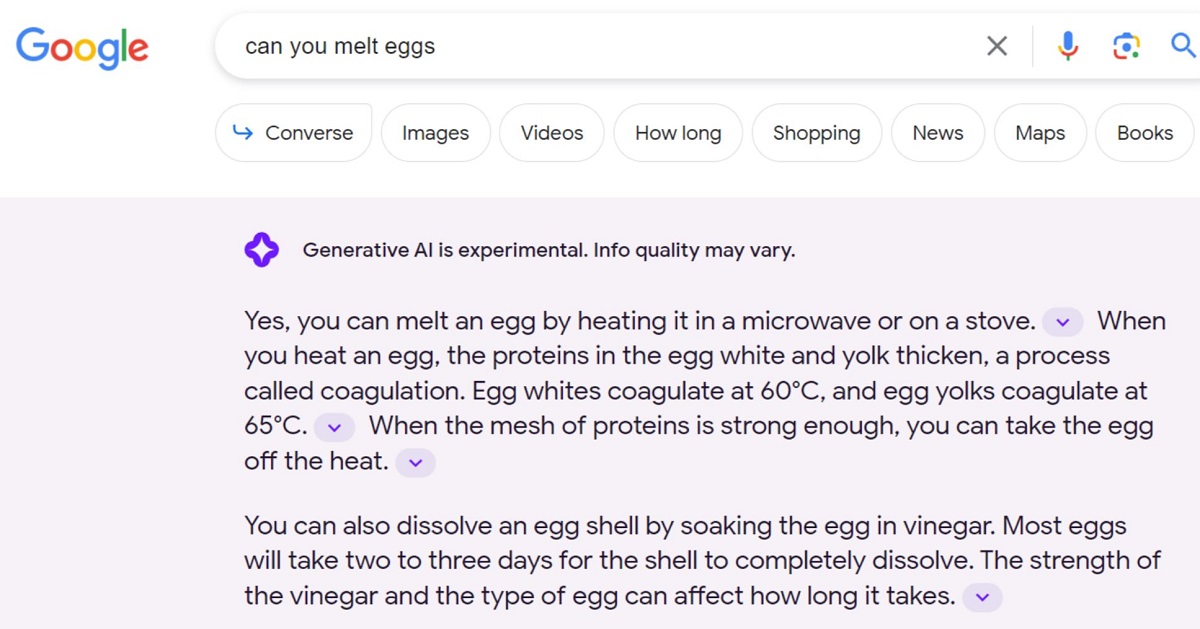Switch to Maps results
Image resolution: width=1200 pixels, height=629 pixels.
coord(1040,133)
